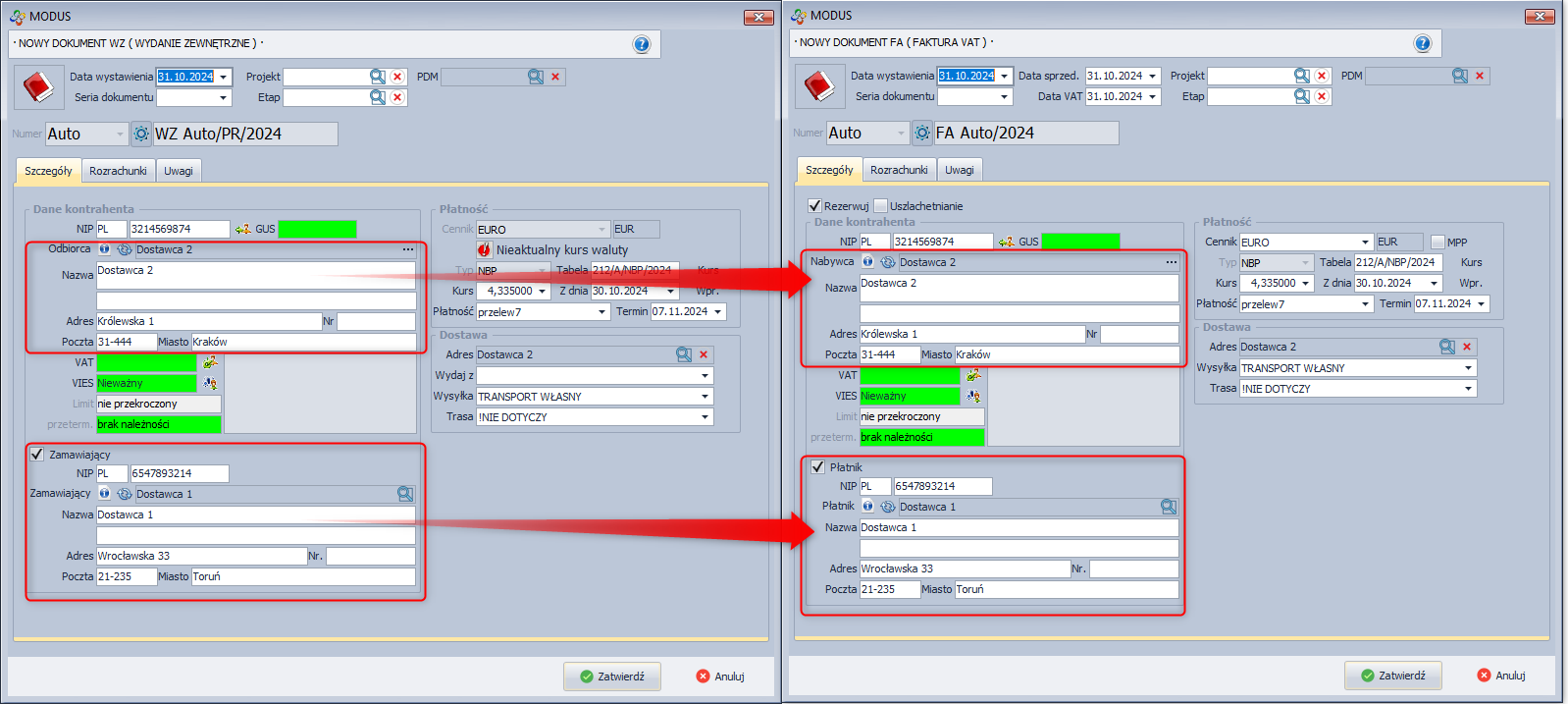Click Odbiorca Nazwa field in WZ window
The image size is (1568, 704).
pos(255,275)
